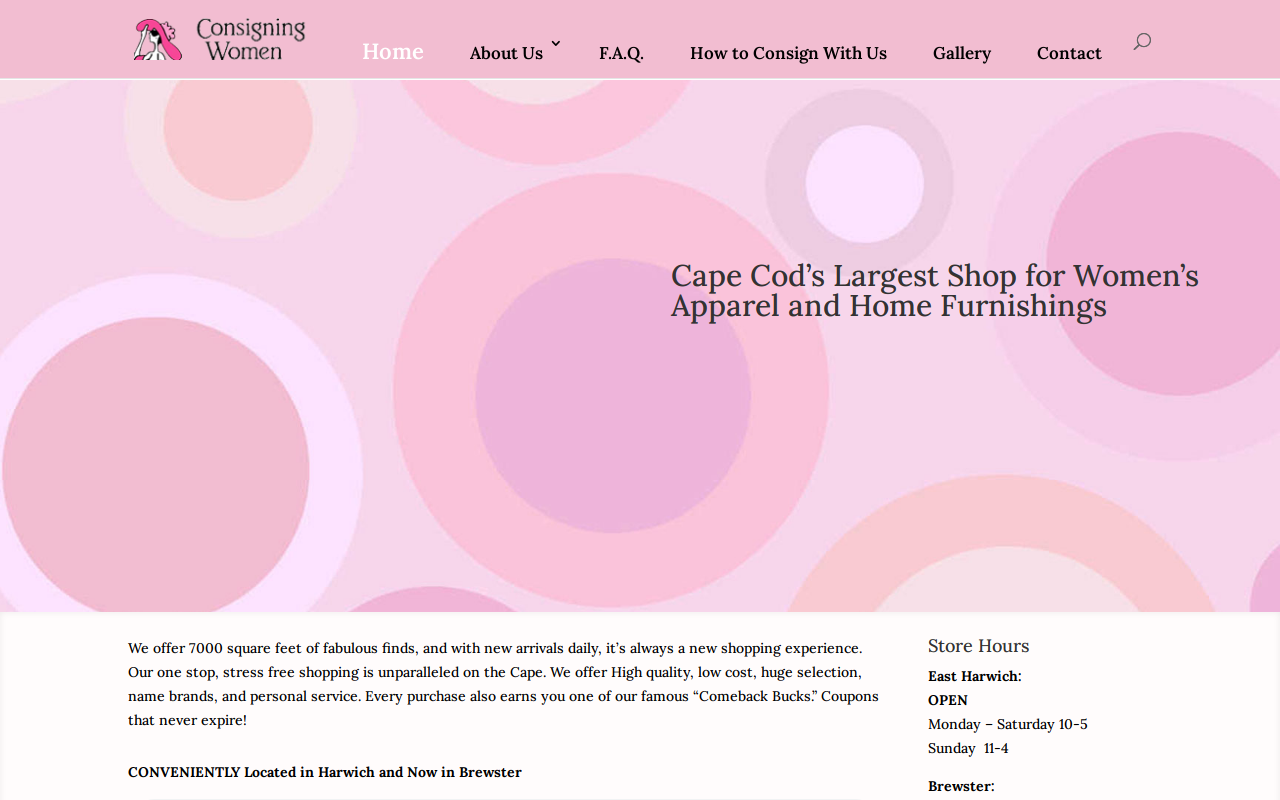Screen dimensions: 1280x800
Task: Click the Monday – Saturday 10-5 text
Action: point(1008,724)
